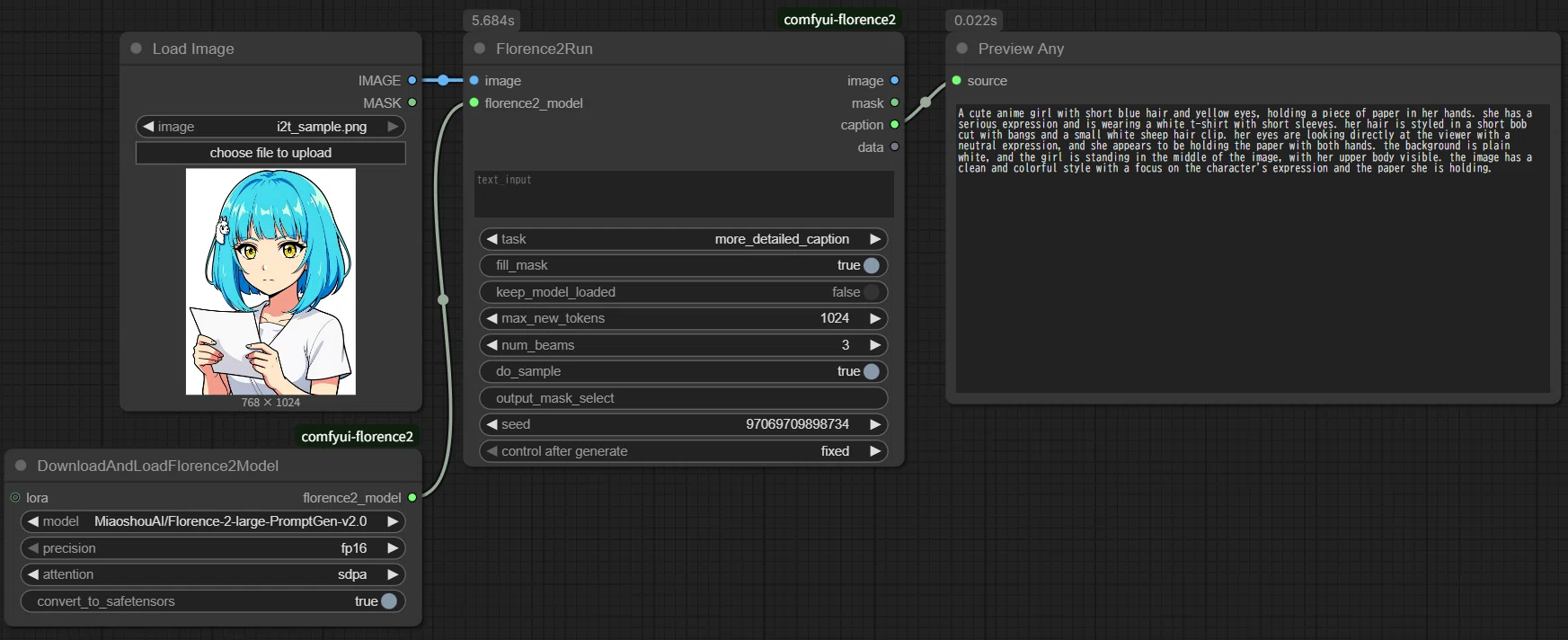Increase num_beams with right arrow
1568x640 pixels.
(x=875, y=345)
